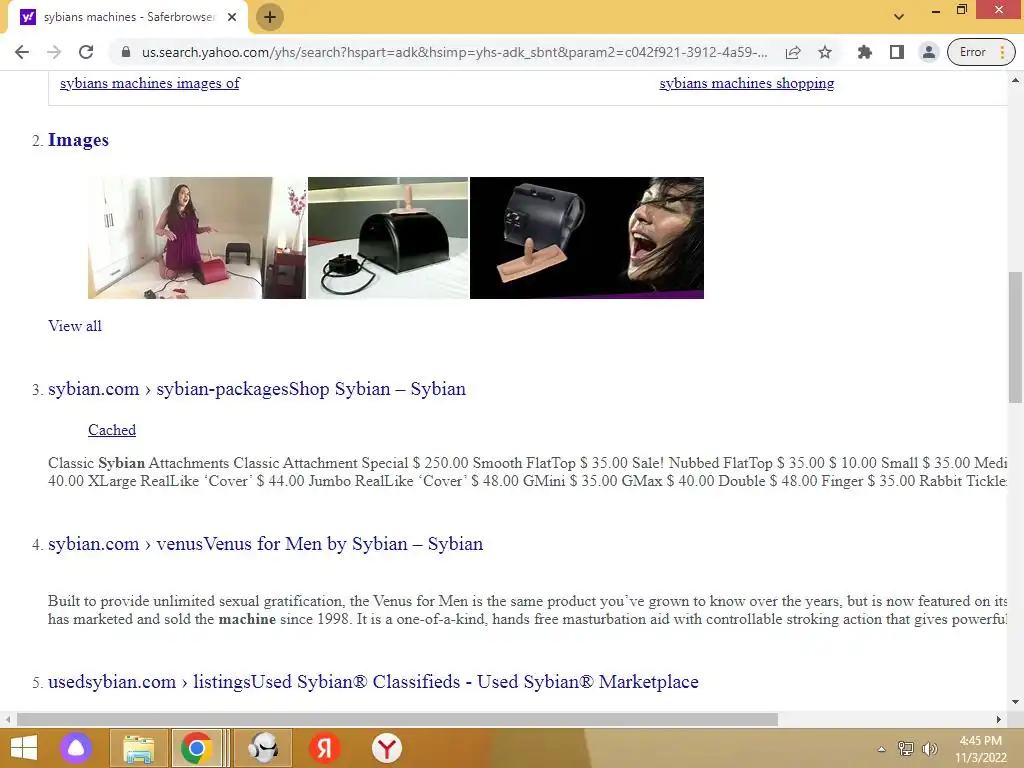The image size is (1024, 768).
Task: Click the Images section heading
Action: click(x=78, y=140)
